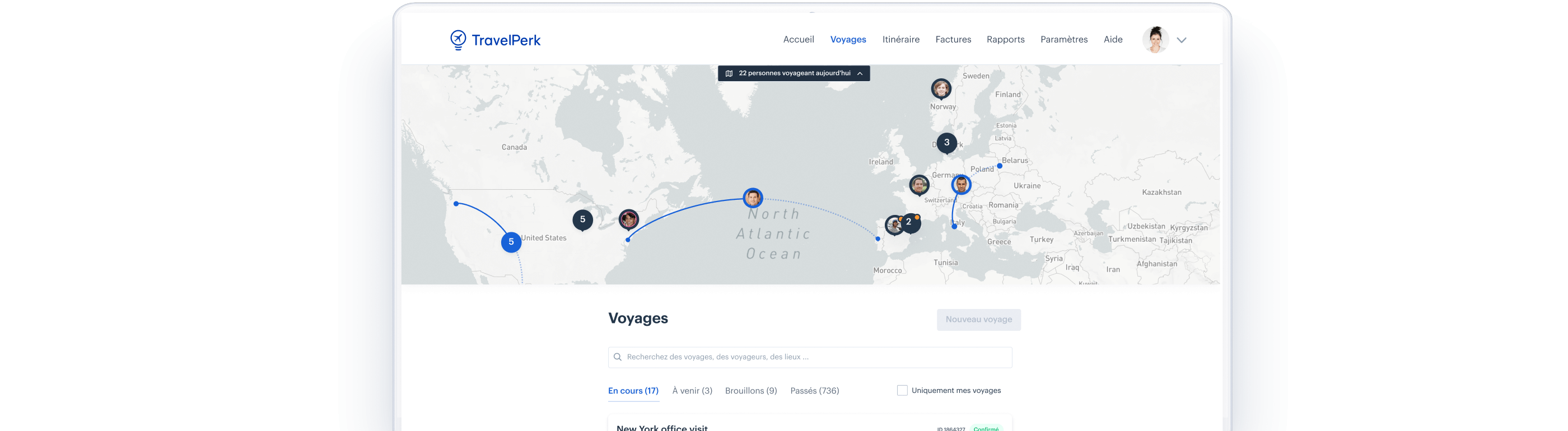Image resolution: width=1568 pixels, height=431 pixels.
Task: Select traveler avatar near Switzerland
Action: pyautogui.click(x=918, y=185)
